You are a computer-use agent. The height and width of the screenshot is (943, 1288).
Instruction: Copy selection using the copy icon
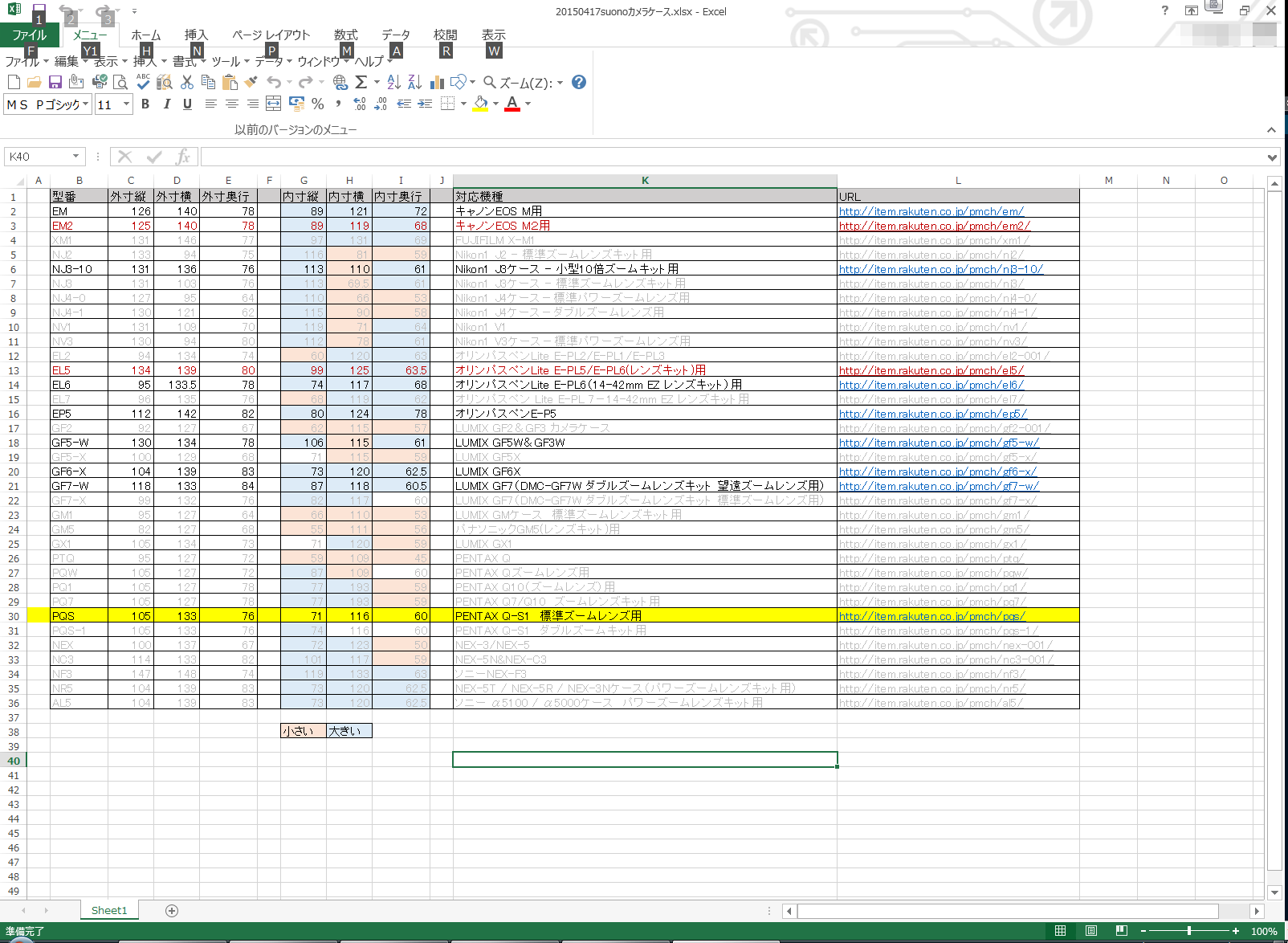(x=208, y=82)
